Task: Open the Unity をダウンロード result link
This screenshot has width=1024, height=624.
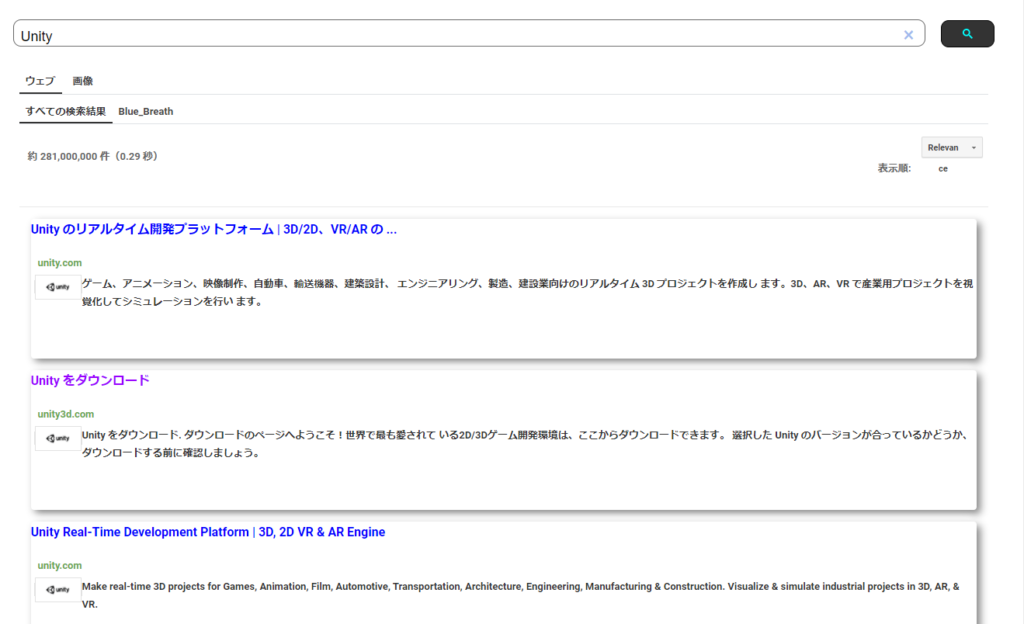Action: click(x=90, y=380)
